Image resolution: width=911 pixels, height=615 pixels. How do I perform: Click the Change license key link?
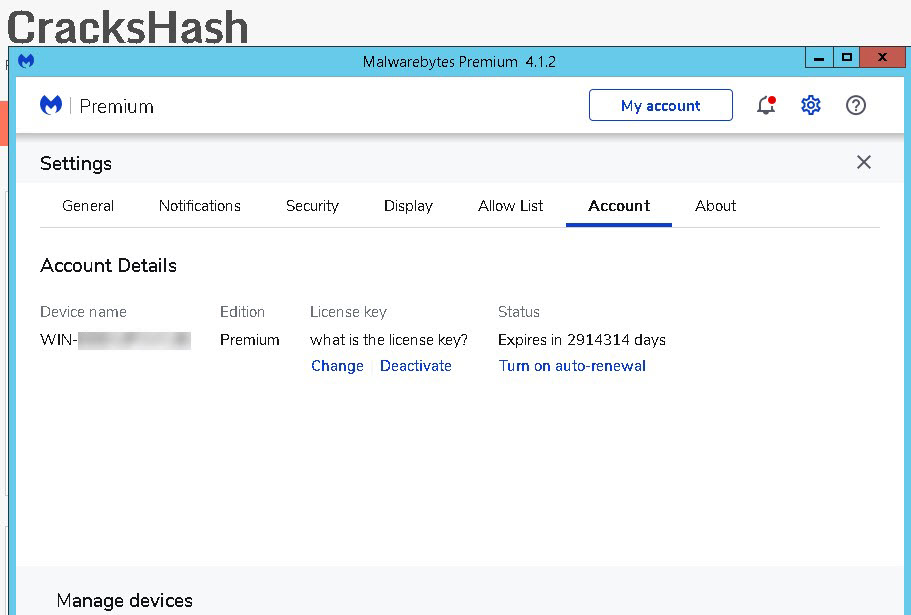coord(337,366)
